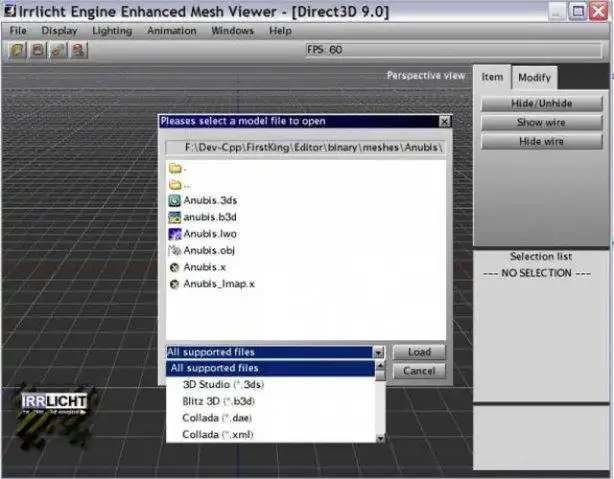Click the Irrlicht app icon in title bar
Screen dimensions: 614x479
[x=10, y=11]
